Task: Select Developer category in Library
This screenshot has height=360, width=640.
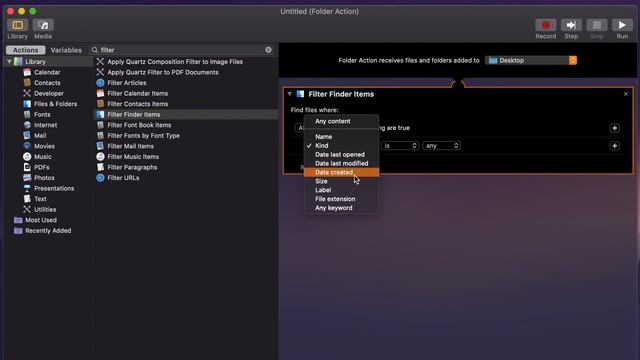Action: click(49, 93)
